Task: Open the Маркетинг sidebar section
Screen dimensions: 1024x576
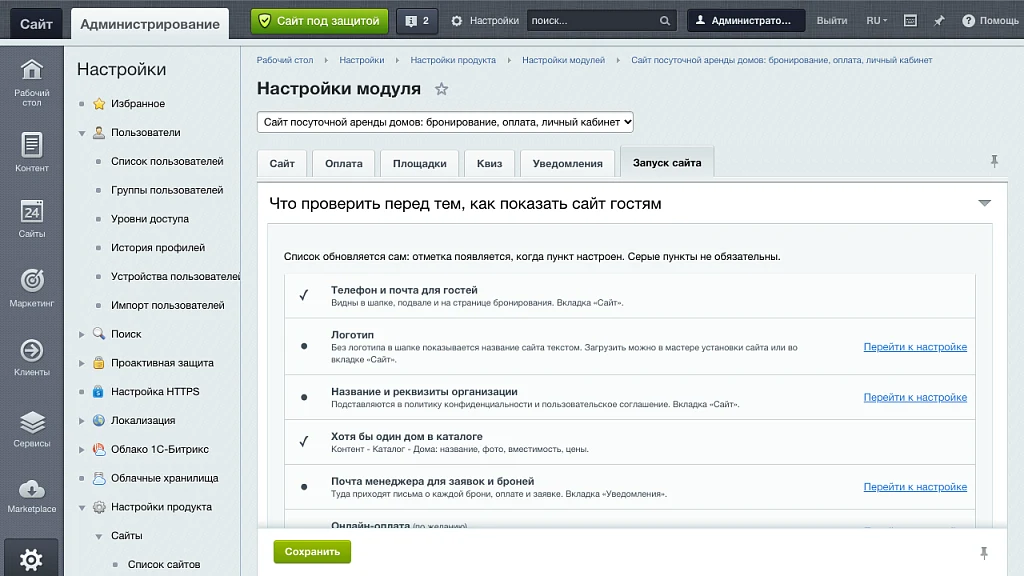Action: (x=31, y=288)
